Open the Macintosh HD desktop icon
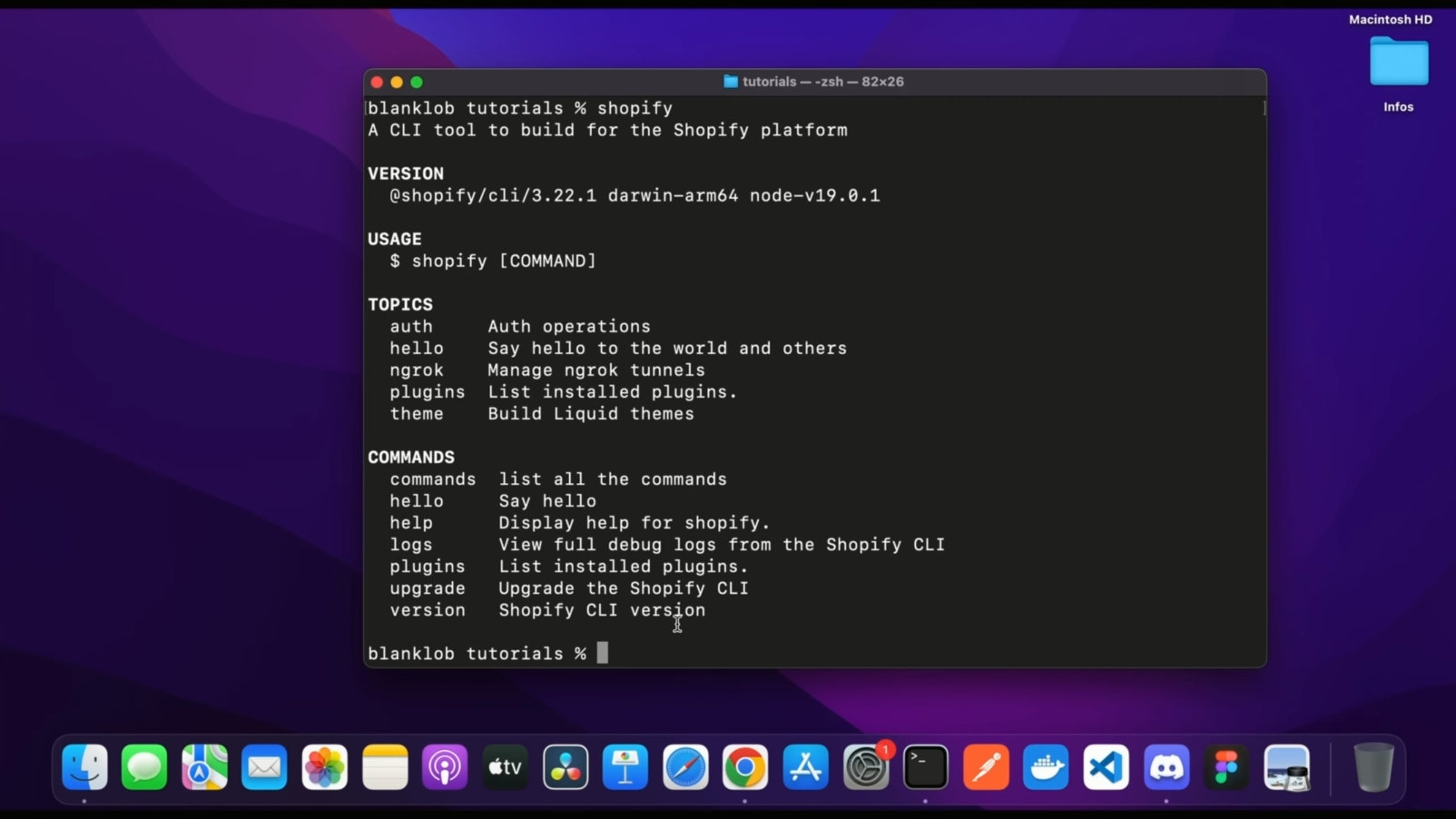This screenshot has width=1456, height=819. tap(1391, 18)
